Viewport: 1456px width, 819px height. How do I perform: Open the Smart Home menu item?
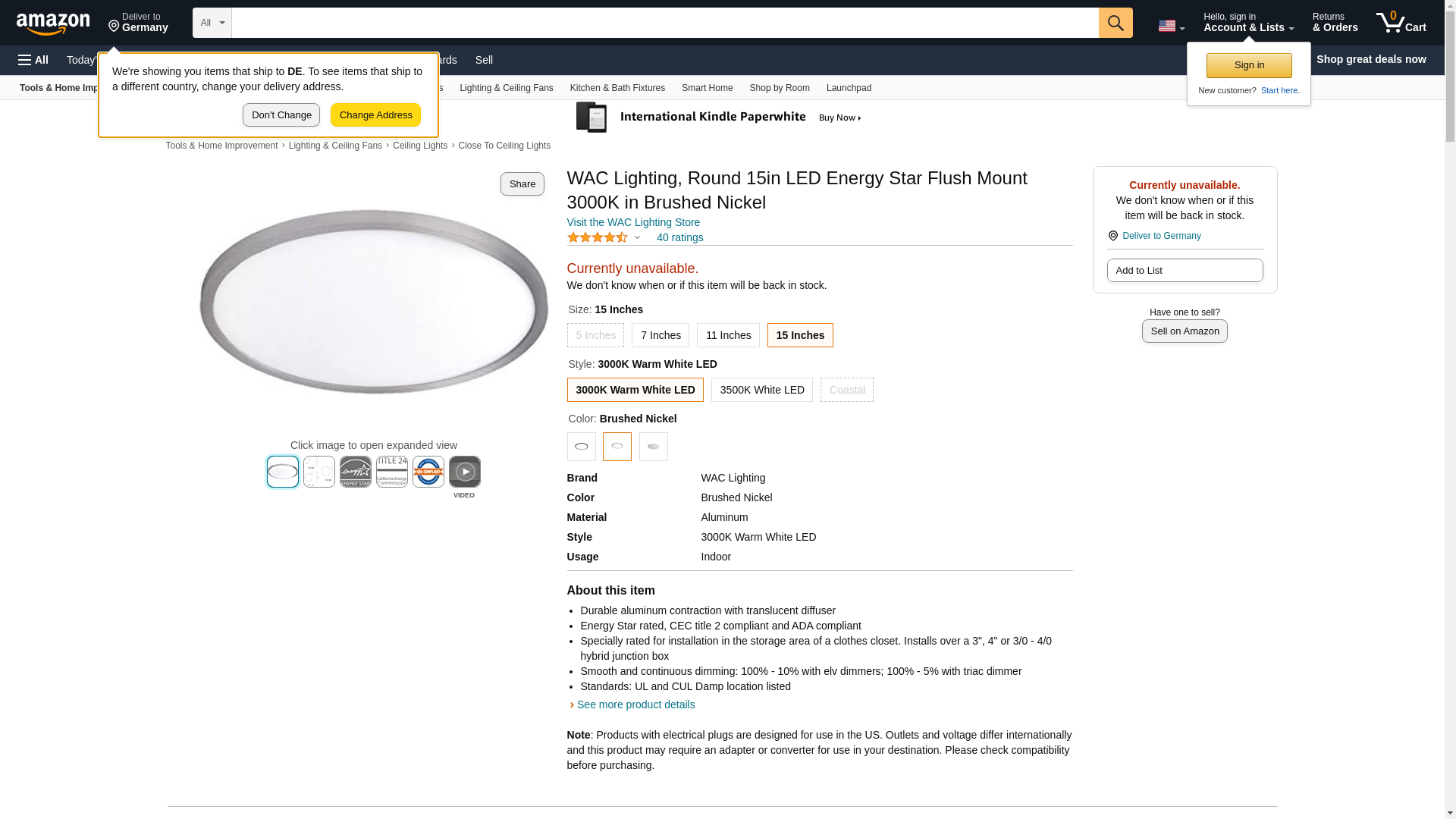coord(707,88)
